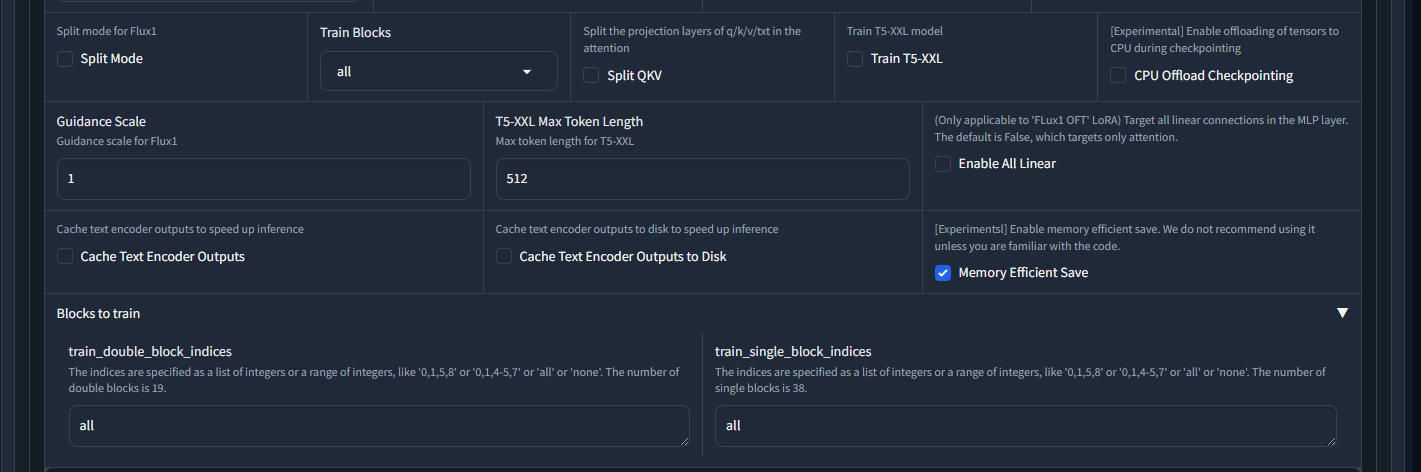This screenshot has width=1421, height=472.
Task: Collapse the Blocks to train triangle
Action: 1342,313
